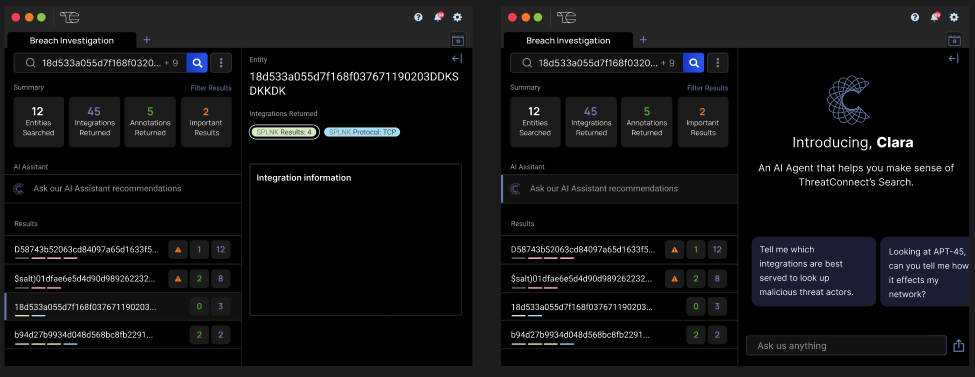This screenshot has width=975, height=377.
Task: Click Integration information panel heading
Action: (x=304, y=178)
